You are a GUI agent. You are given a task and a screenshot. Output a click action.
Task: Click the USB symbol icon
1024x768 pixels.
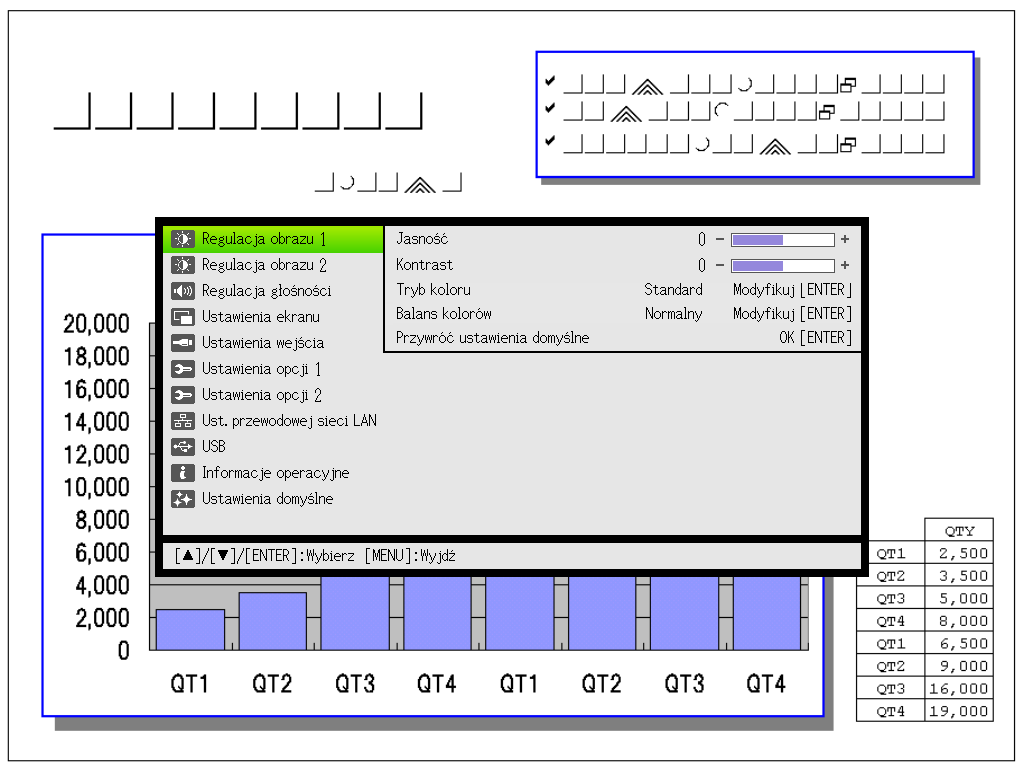click(x=182, y=447)
